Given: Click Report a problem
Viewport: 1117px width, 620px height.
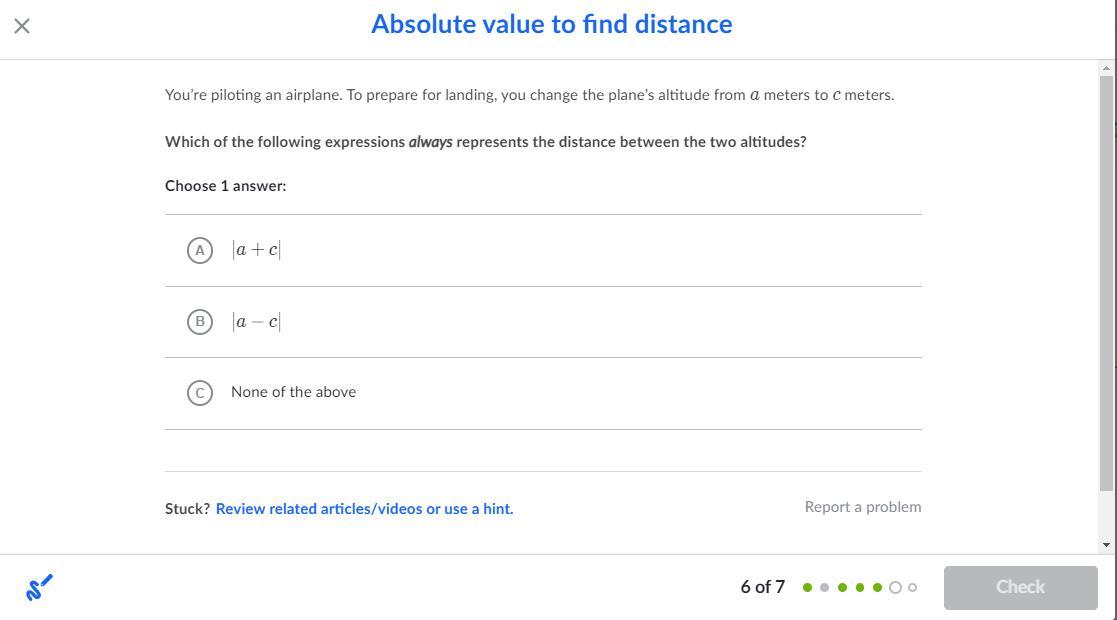Looking at the screenshot, I should (862, 507).
